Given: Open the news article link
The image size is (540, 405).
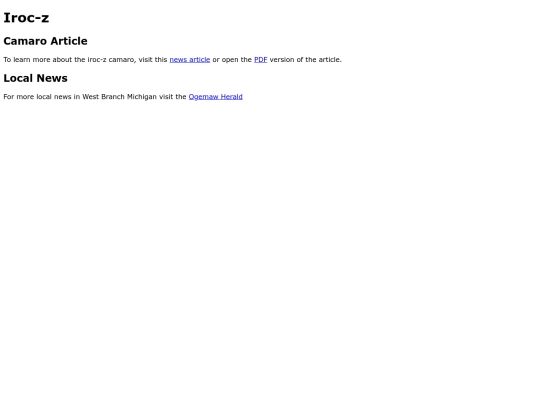Looking at the screenshot, I should [x=190, y=60].
